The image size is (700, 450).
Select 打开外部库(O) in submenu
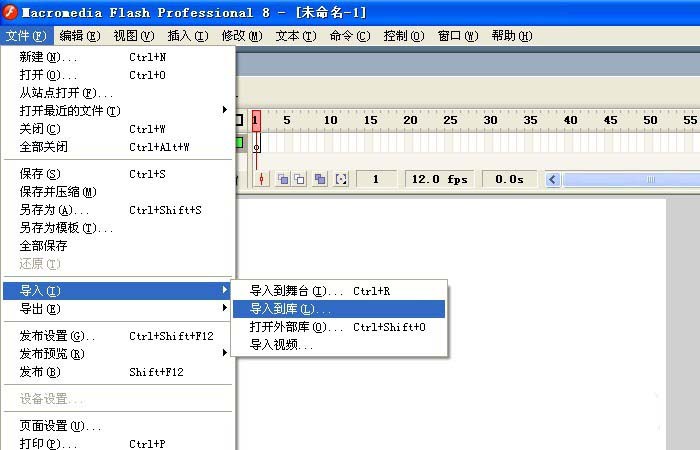point(339,327)
